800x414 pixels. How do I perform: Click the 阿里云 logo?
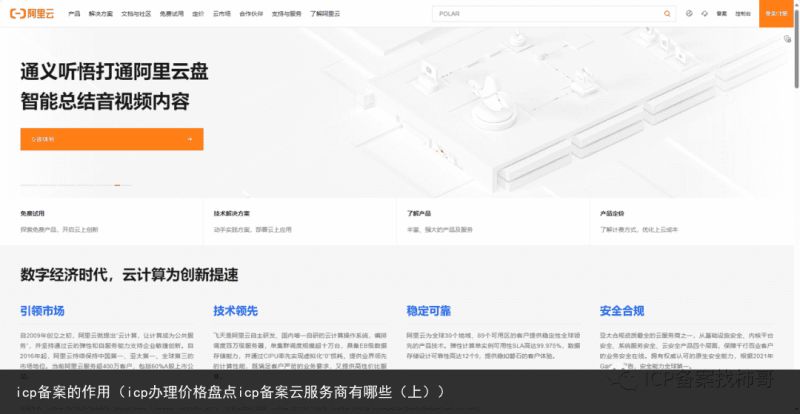[x=32, y=14]
